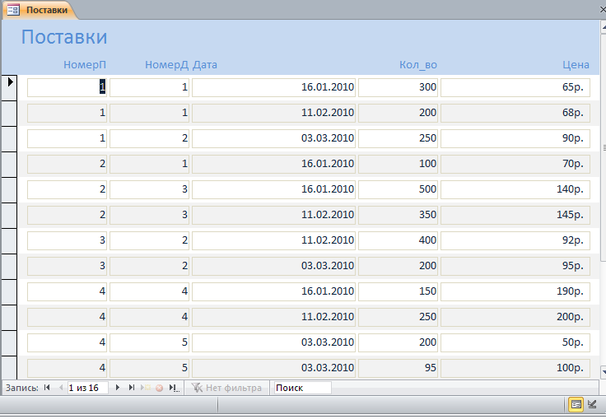This screenshot has width=606, height=419.
Task: Jump to last record navigation button
Action: click(x=131, y=387)
